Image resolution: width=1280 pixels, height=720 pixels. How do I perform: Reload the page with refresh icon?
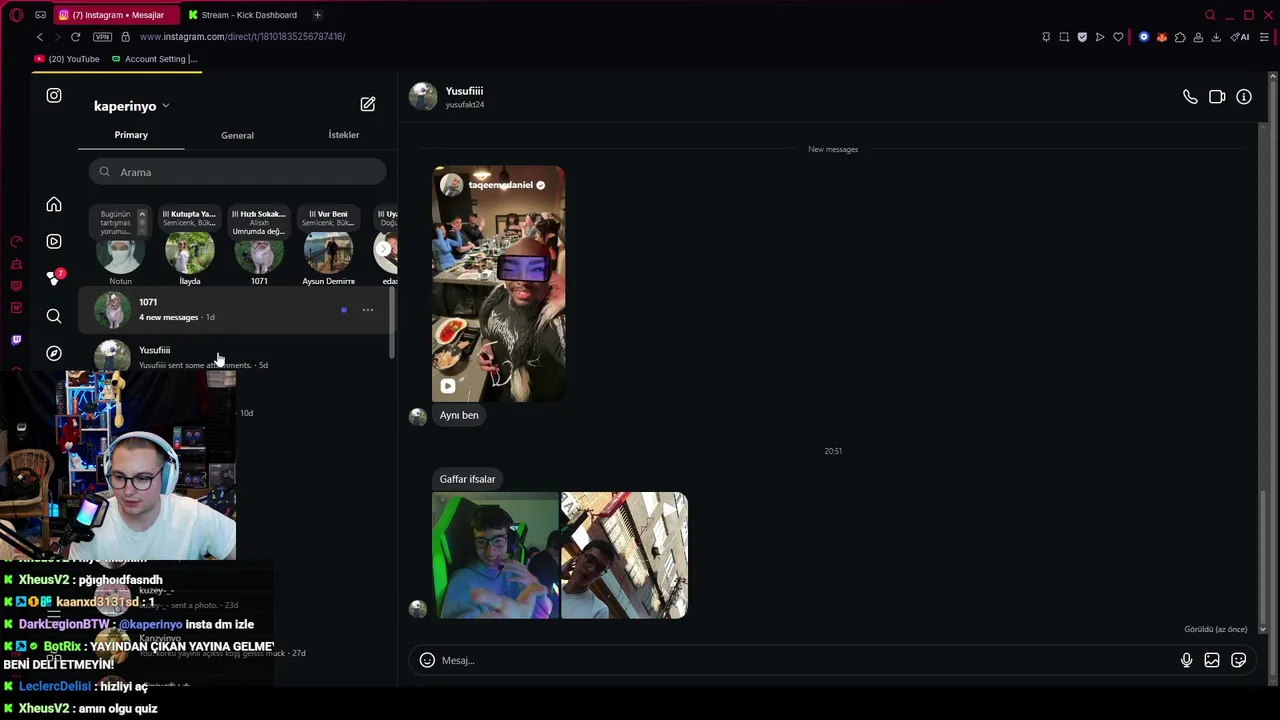point(75,37)
